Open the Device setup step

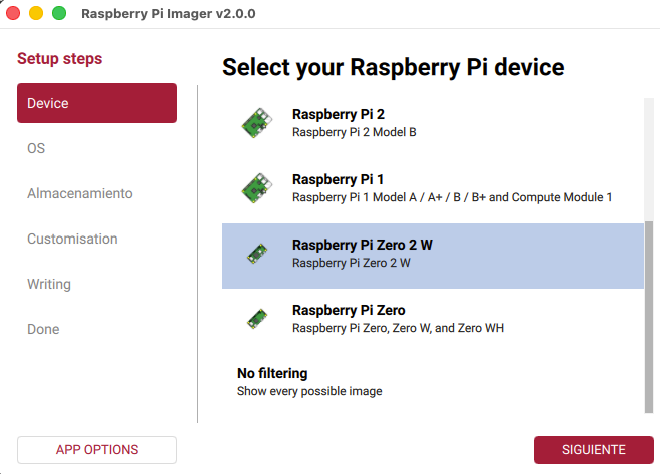(x=97, y=103)
